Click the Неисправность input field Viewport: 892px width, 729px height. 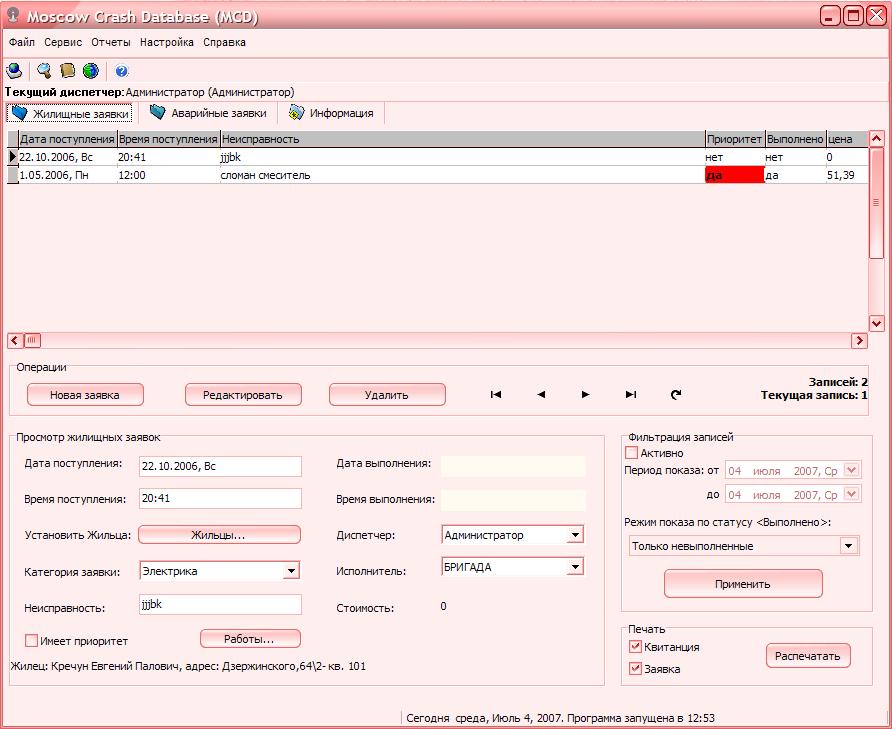click(220, 604)
